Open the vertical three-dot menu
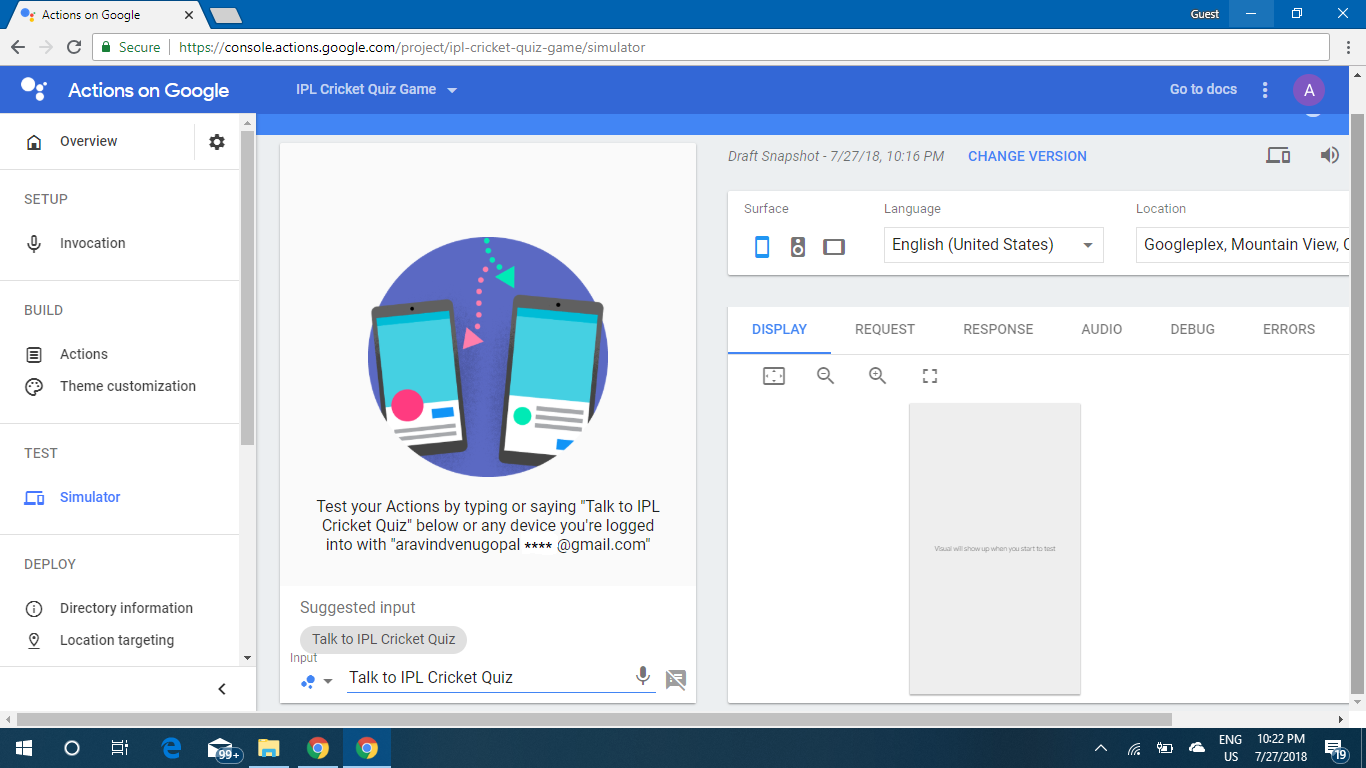The image size is (1366, 768). click(1265, 90)
